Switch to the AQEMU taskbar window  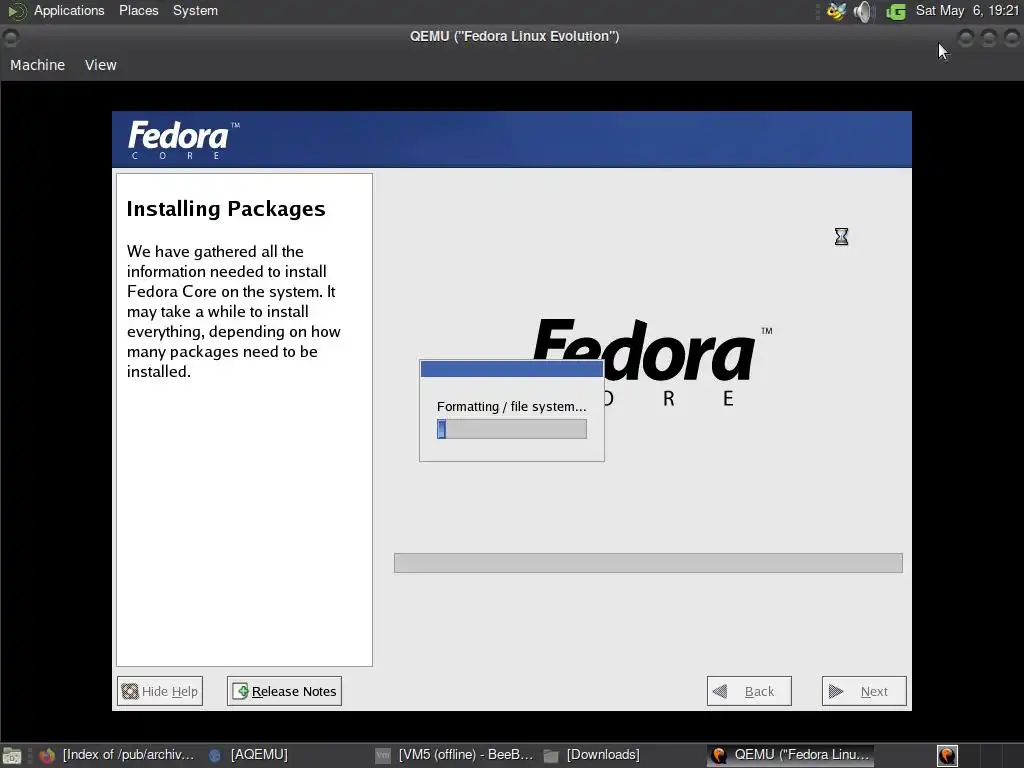tap(249, 755)
